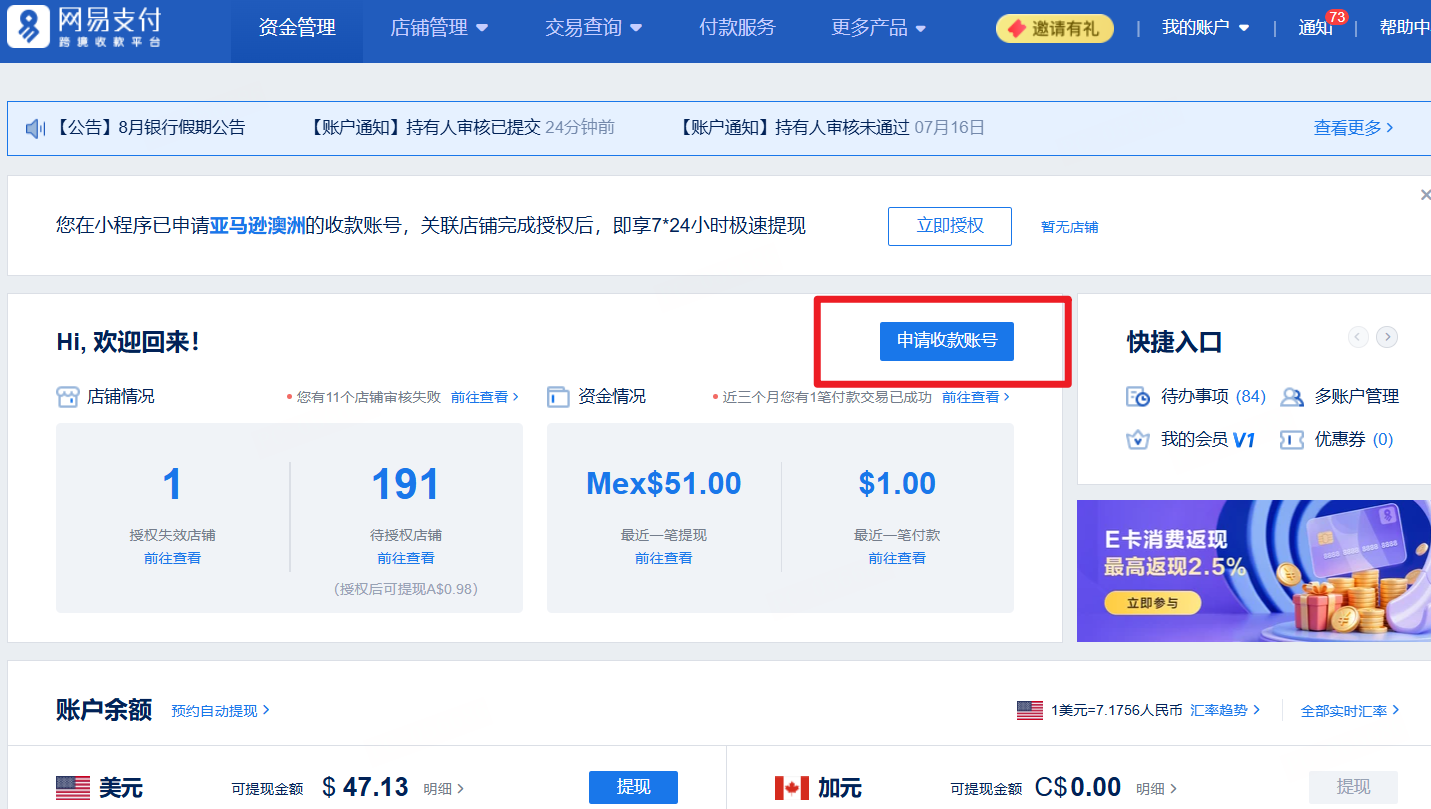The width and height of the screenshot is (1431, 809).
Task: Click the 邀请有礼 invite badge
Action: pos(1054,28)
